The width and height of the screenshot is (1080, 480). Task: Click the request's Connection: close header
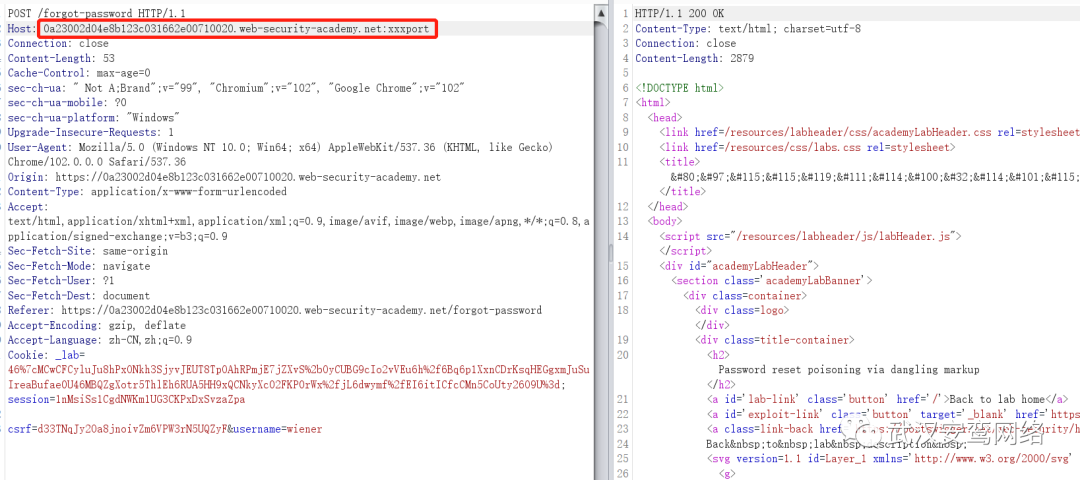[x=58, y=43]
